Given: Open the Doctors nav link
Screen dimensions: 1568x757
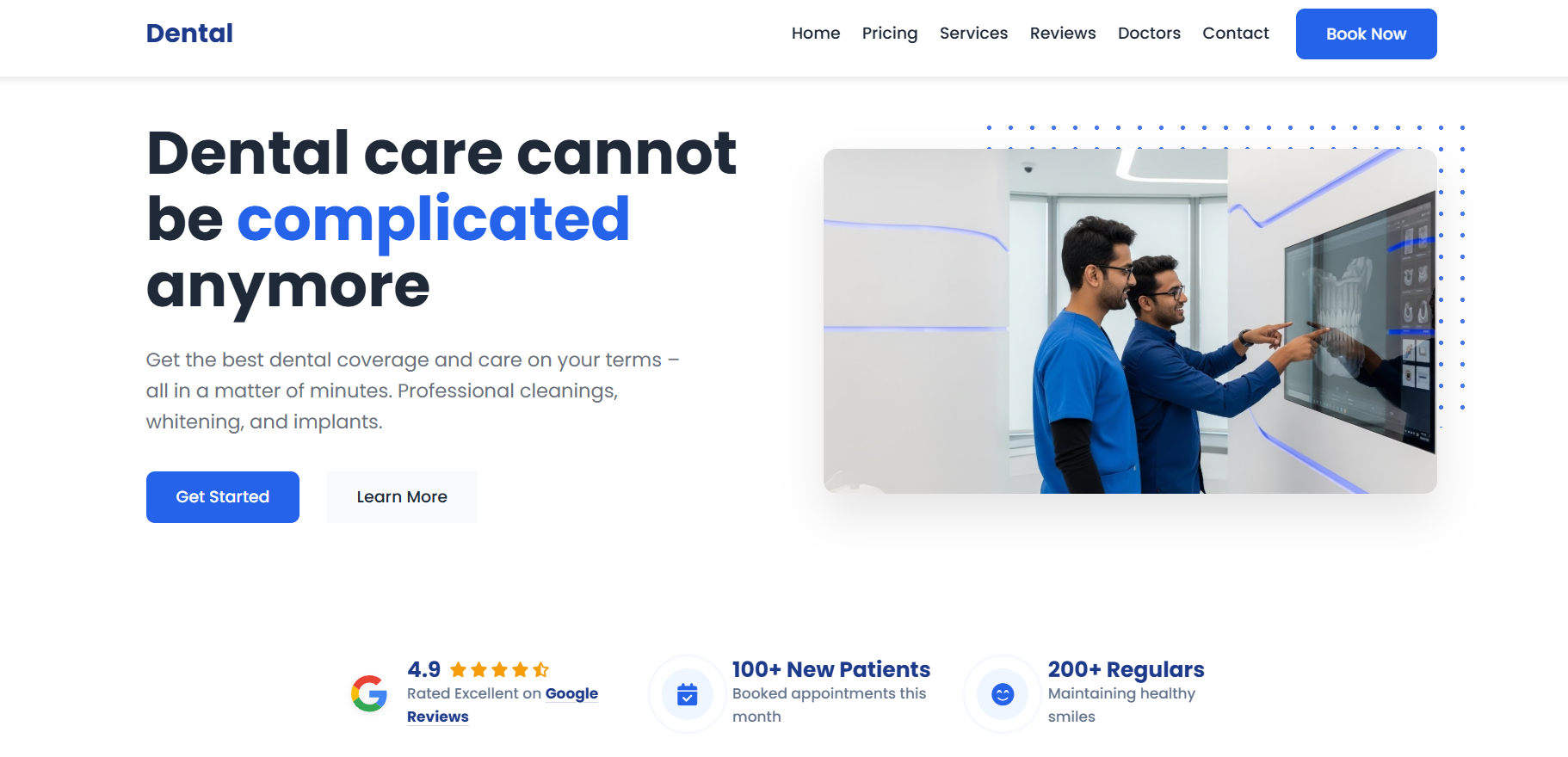Looking at the screenshot, I should (1149, 33).
